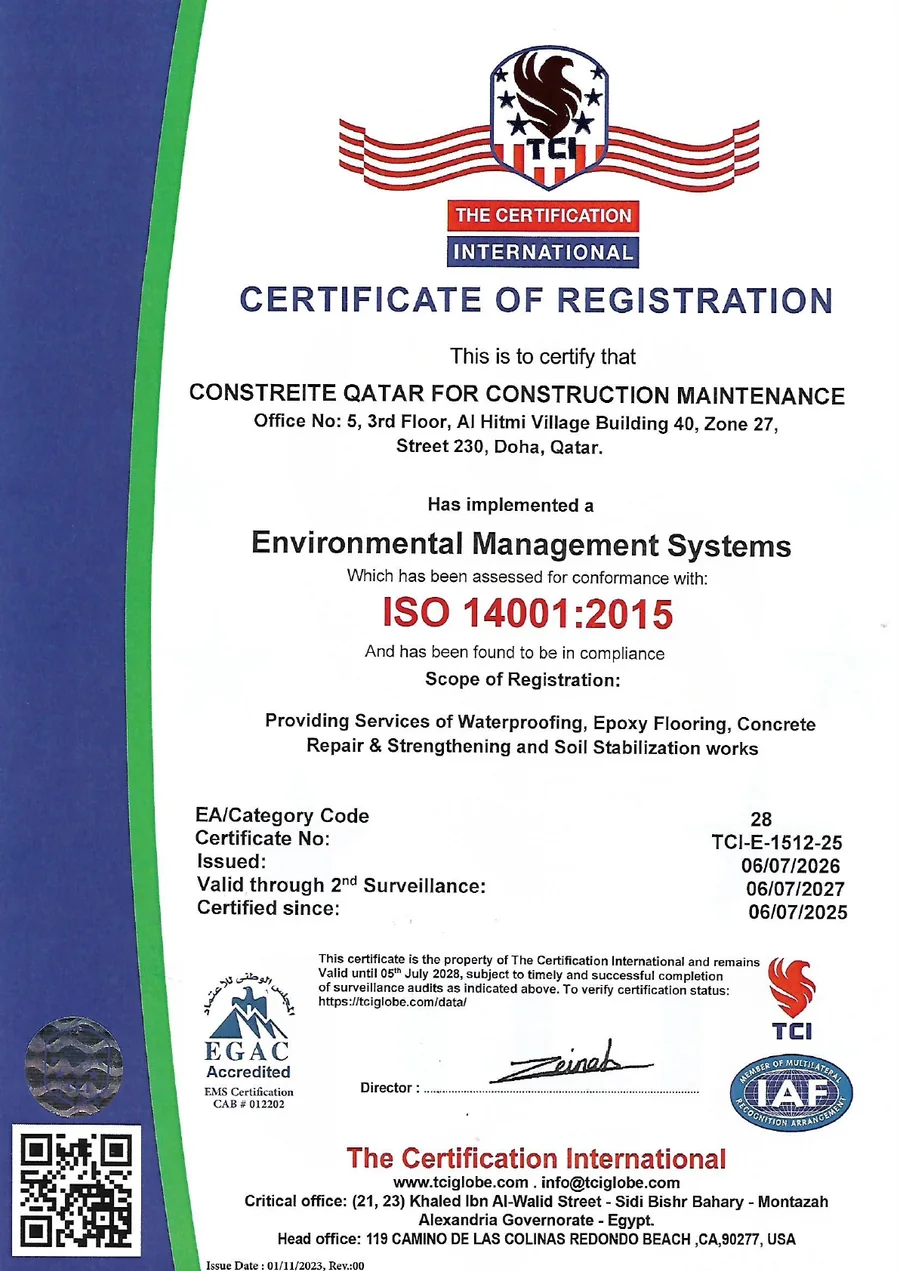Click the TCI eagle shield logo at top
This screenshot has width=900, height=1271.
[x=547, y=118]
